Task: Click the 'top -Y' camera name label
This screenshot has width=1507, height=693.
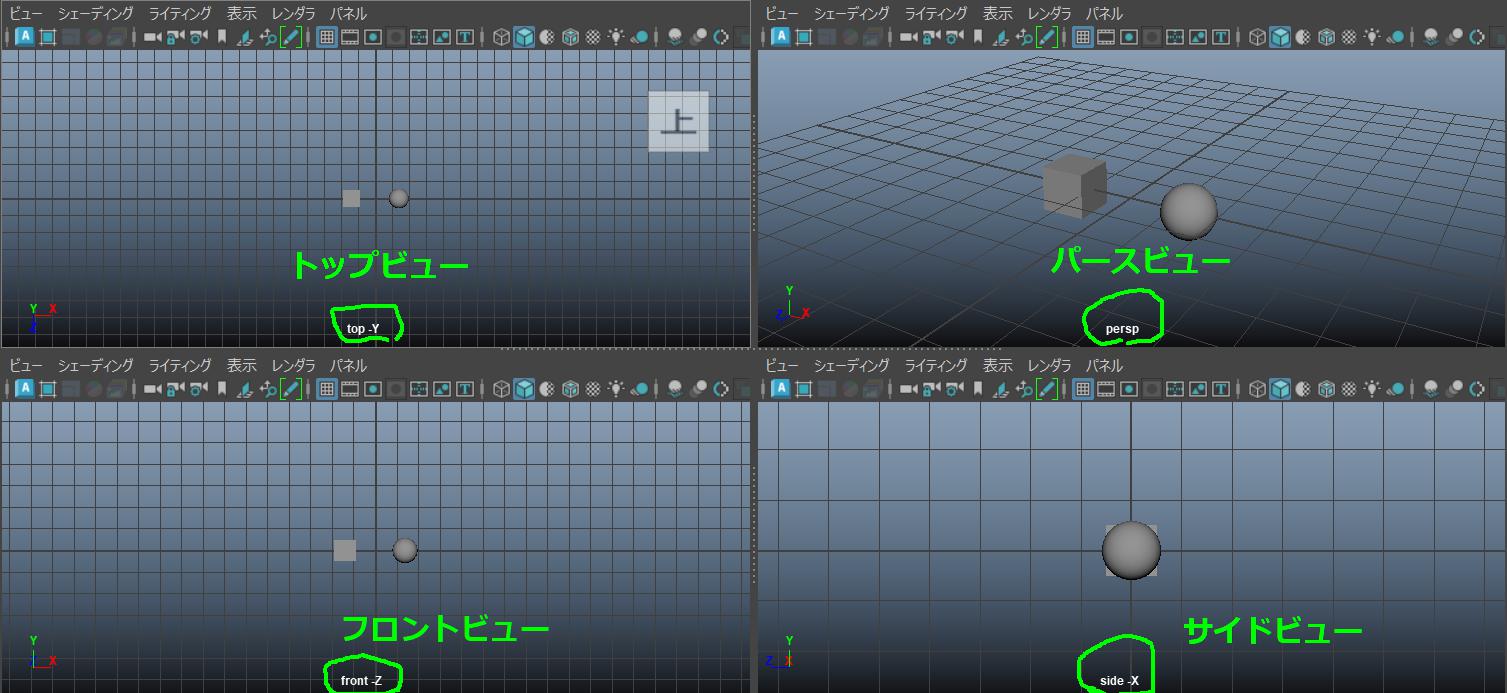Action: pos(363,329)
